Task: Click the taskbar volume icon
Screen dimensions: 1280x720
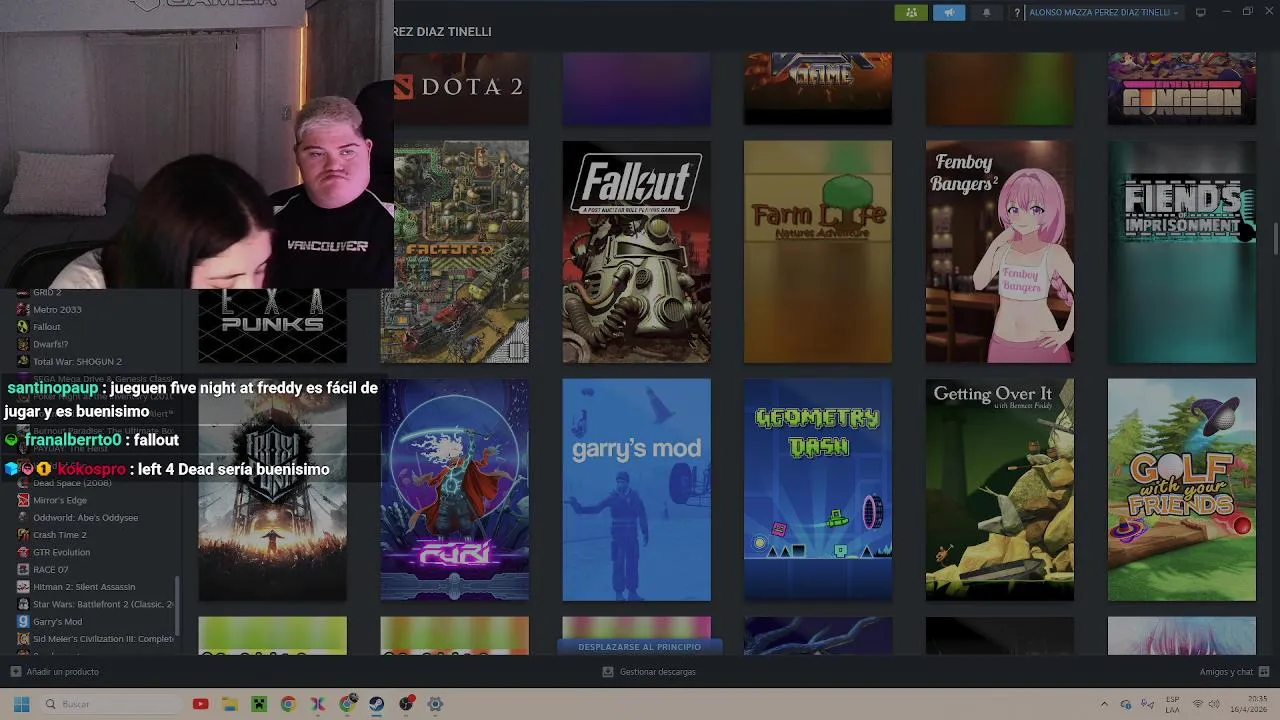Action: pos(1214,704)
